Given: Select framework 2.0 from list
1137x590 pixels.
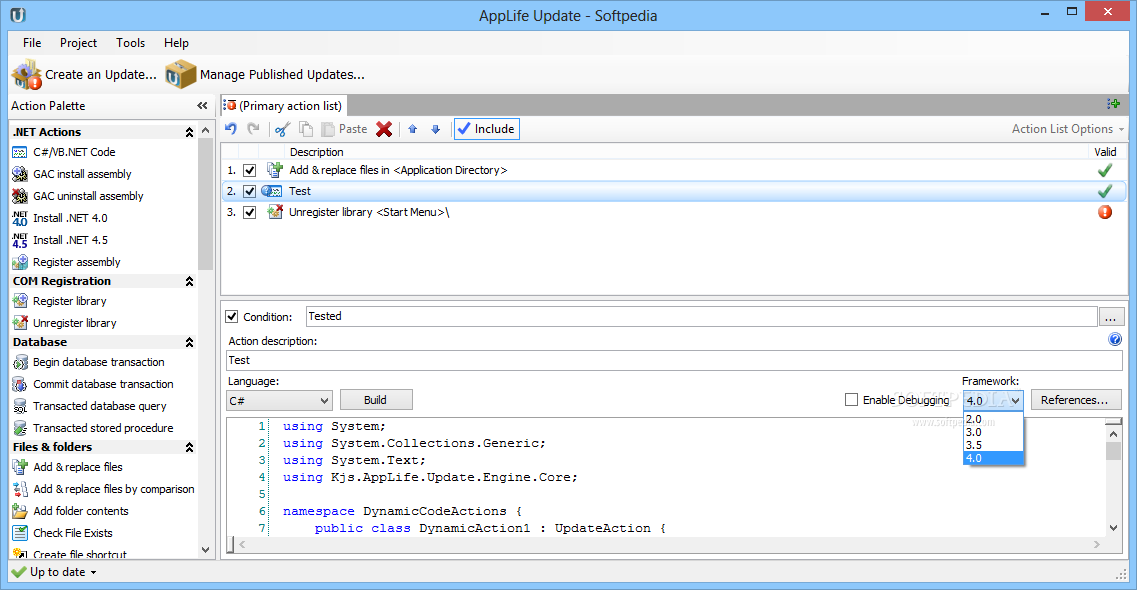Looking at the screenshot, I should coord(993,419).
